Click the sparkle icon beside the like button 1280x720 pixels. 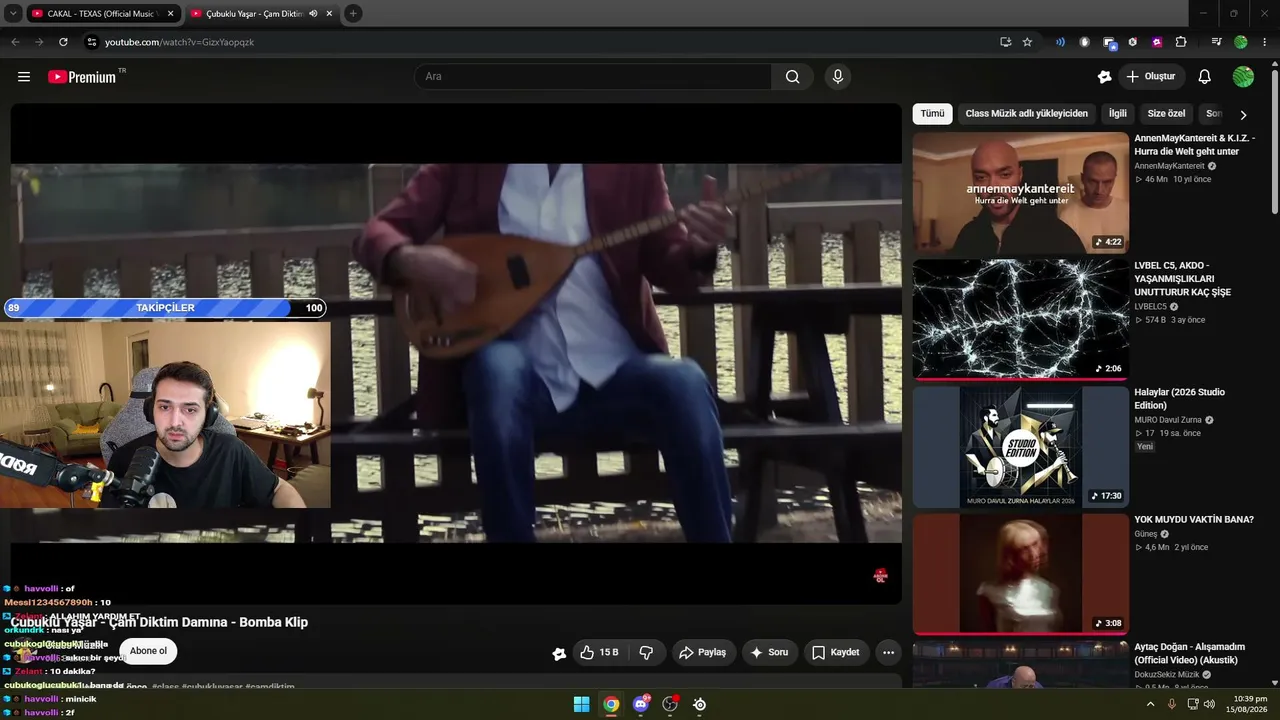[559, 654]
